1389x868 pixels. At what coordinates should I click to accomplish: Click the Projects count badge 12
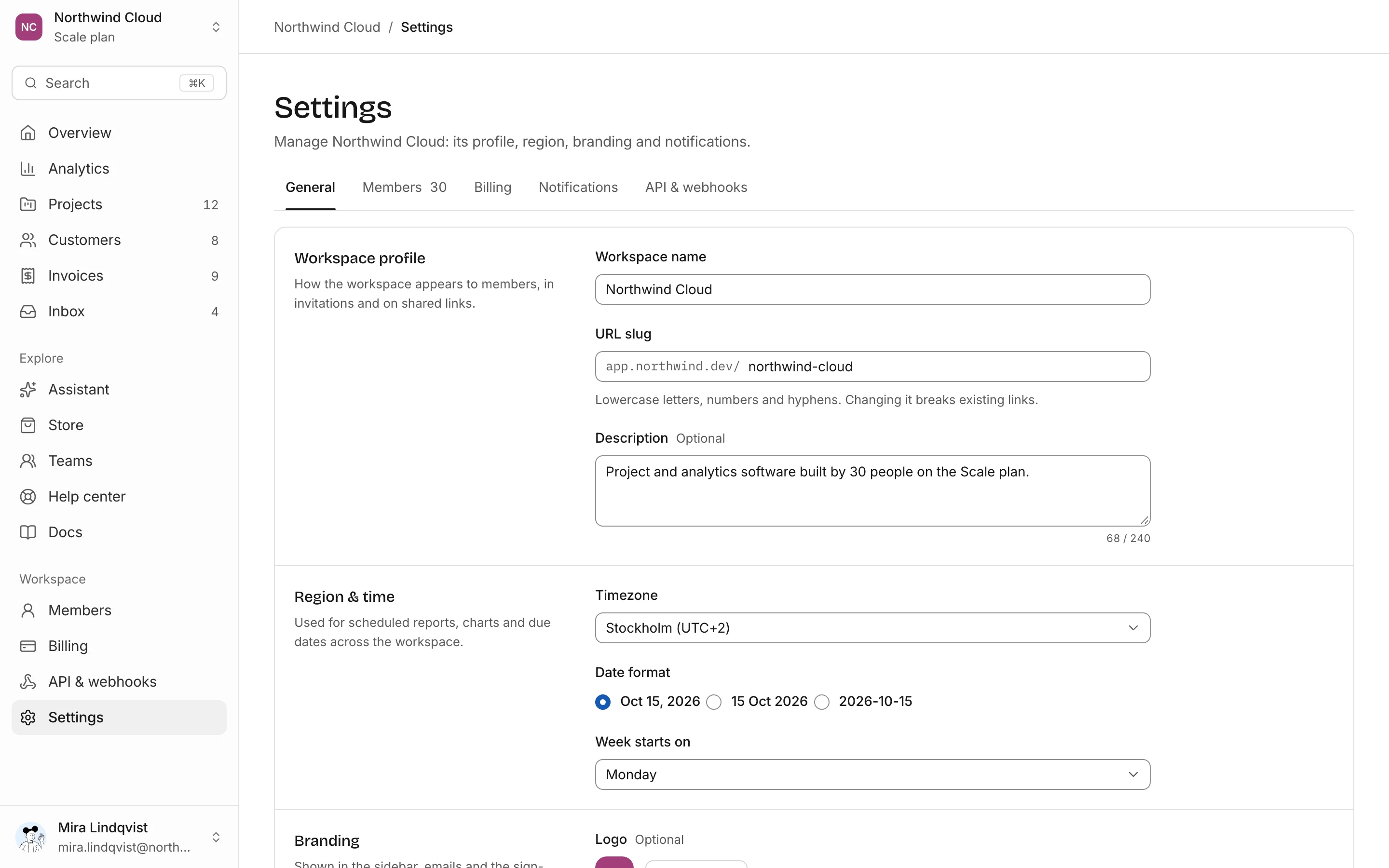pyautogui.click(x=211, y=204)
